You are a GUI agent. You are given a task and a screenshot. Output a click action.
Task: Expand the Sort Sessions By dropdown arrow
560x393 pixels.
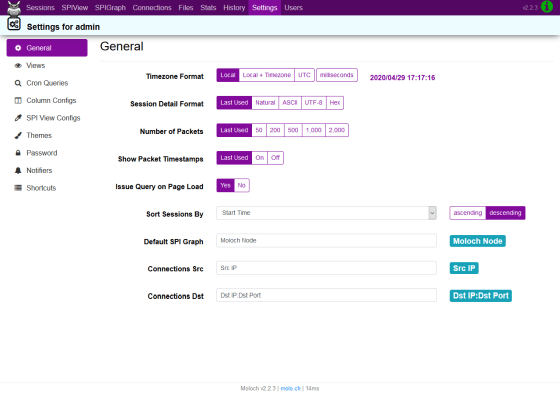click(432, 213)
